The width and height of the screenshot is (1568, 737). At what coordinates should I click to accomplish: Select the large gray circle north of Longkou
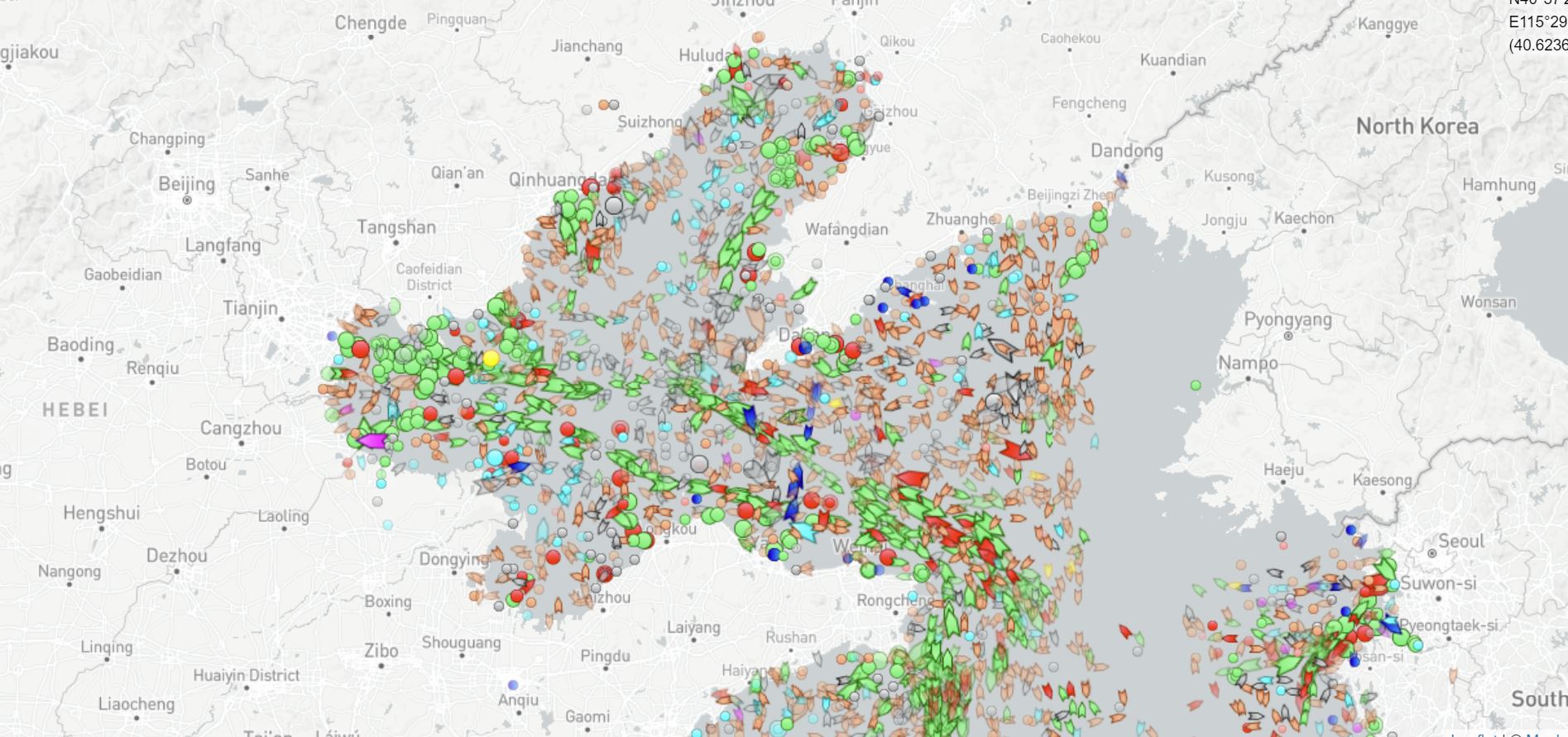click(699, 464)
